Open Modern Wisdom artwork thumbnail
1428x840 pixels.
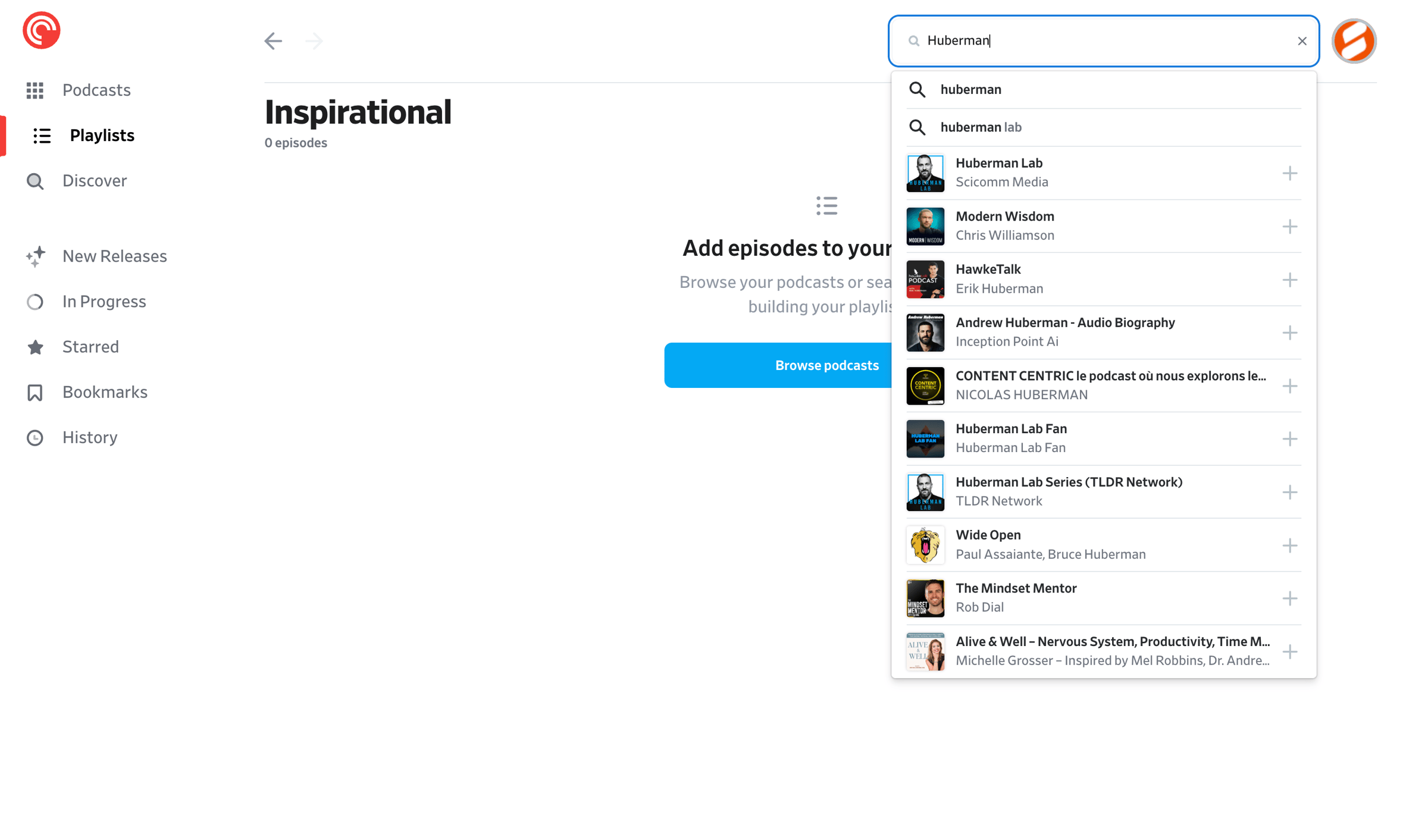tap(925, 226)
